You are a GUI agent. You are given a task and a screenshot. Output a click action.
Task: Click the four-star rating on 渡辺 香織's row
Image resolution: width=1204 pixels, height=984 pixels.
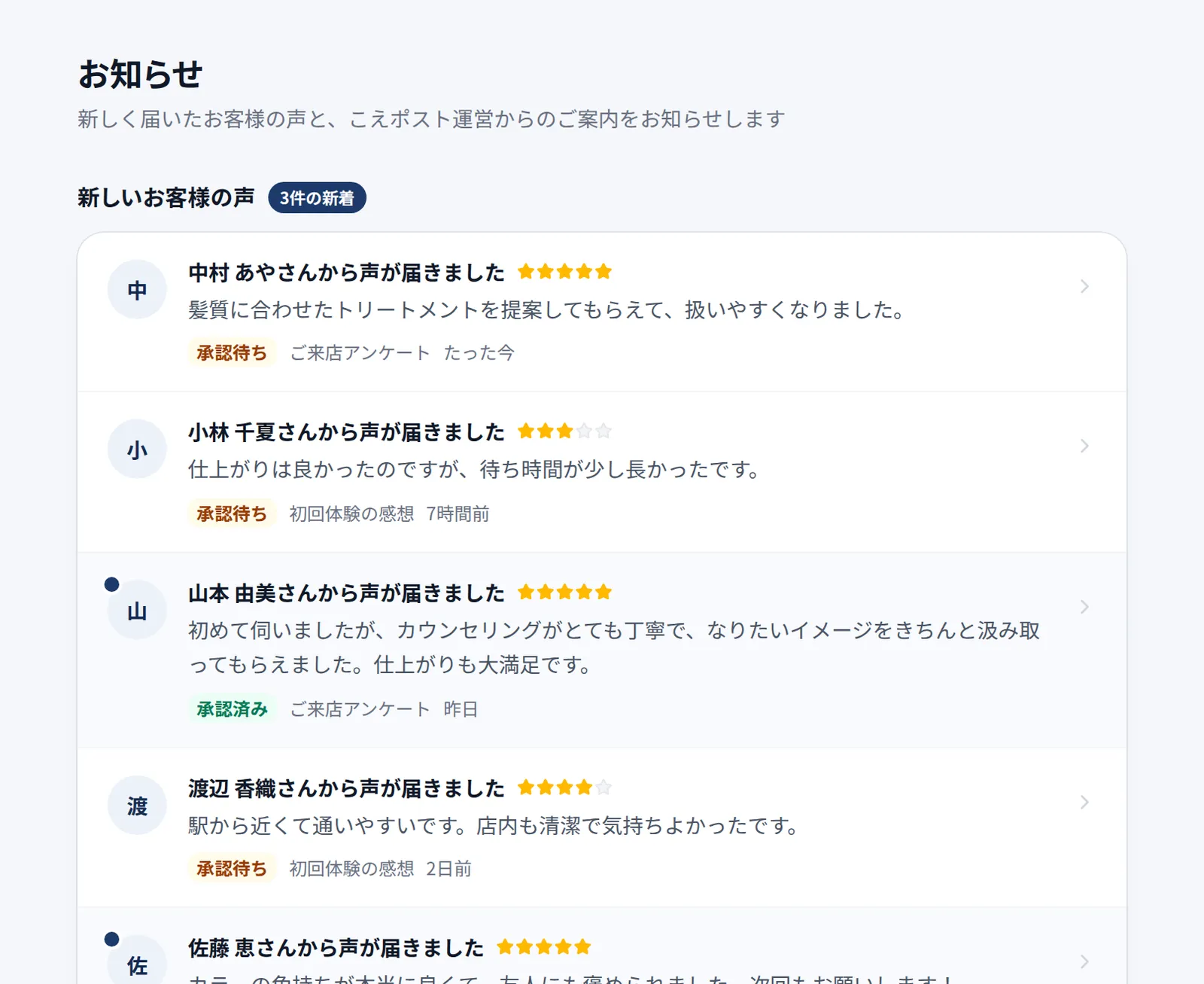click(x=565, y=788)
